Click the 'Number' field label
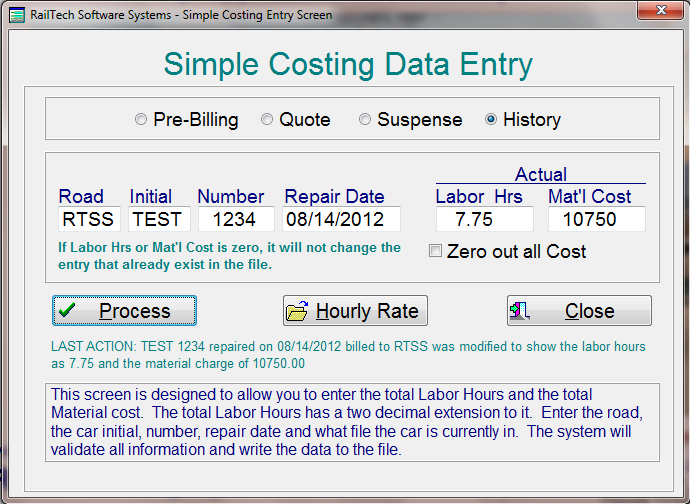Viewport: 690px width, 504px height. click(x=231, y=196)
